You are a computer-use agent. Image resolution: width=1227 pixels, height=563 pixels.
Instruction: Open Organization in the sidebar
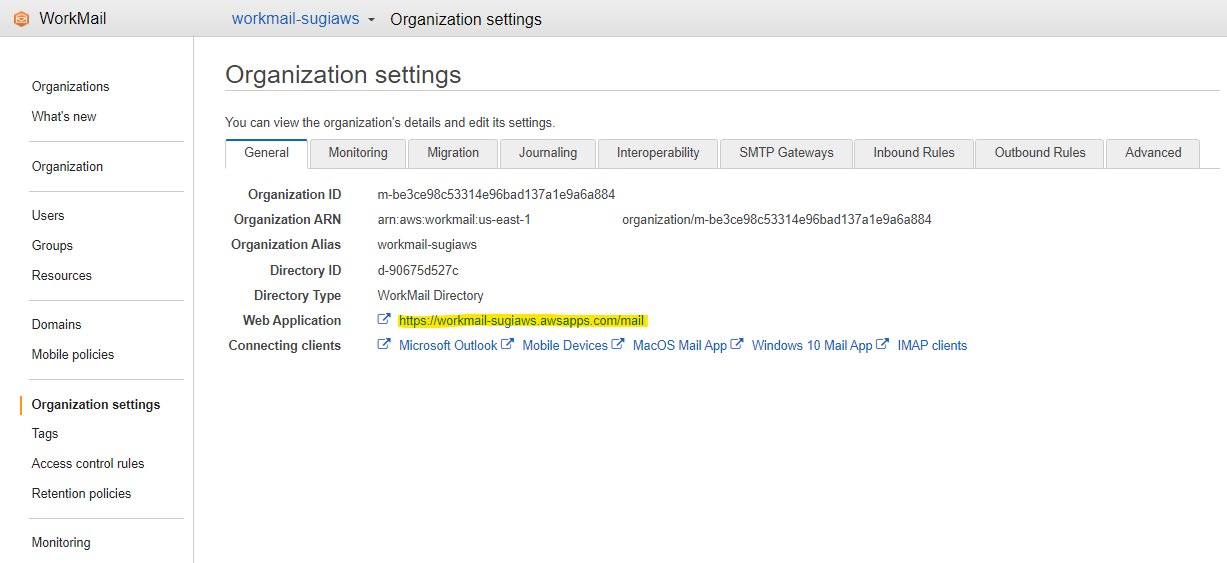(x=67, y=167)
